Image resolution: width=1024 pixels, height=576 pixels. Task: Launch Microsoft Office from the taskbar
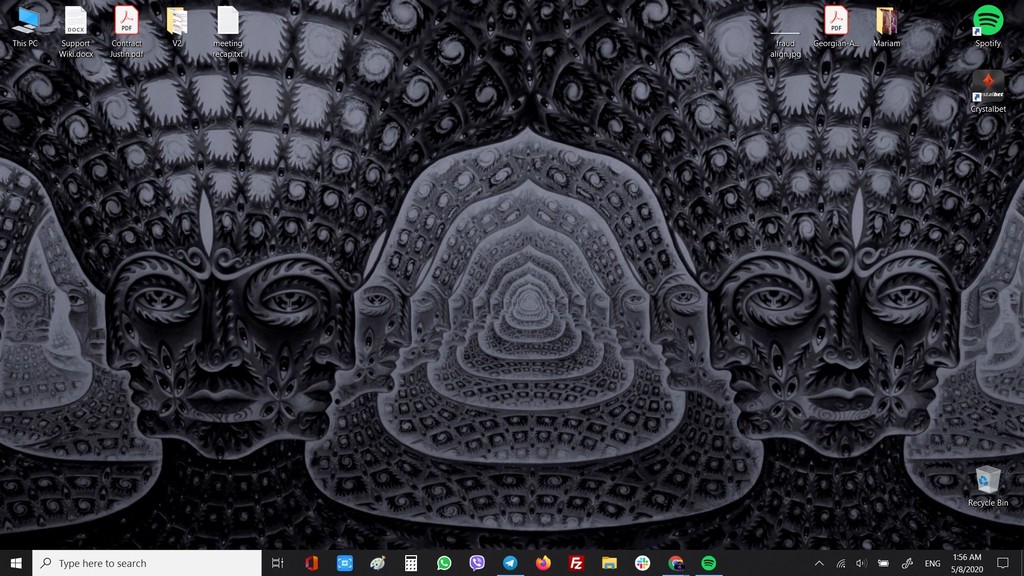[312, 563]
